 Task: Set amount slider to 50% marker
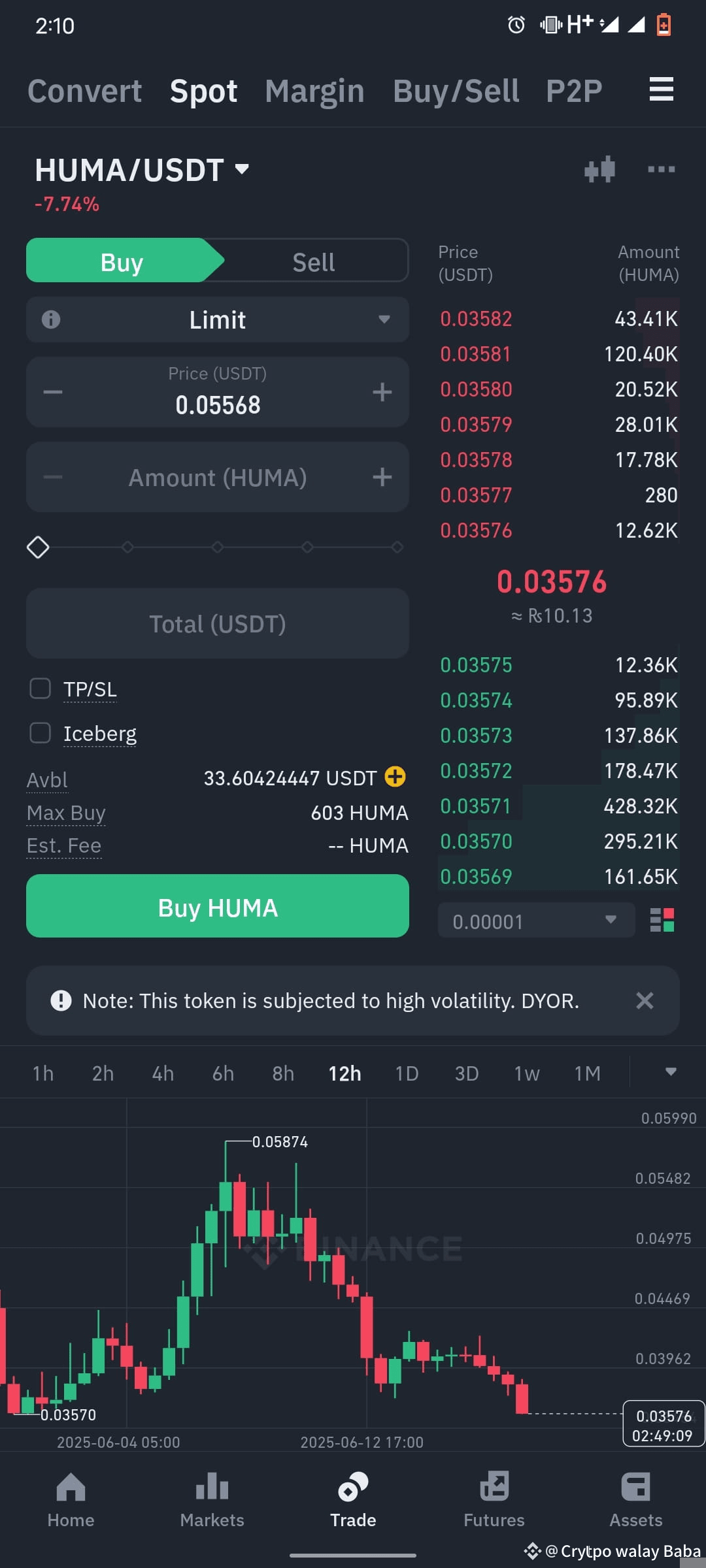point(218,547)
